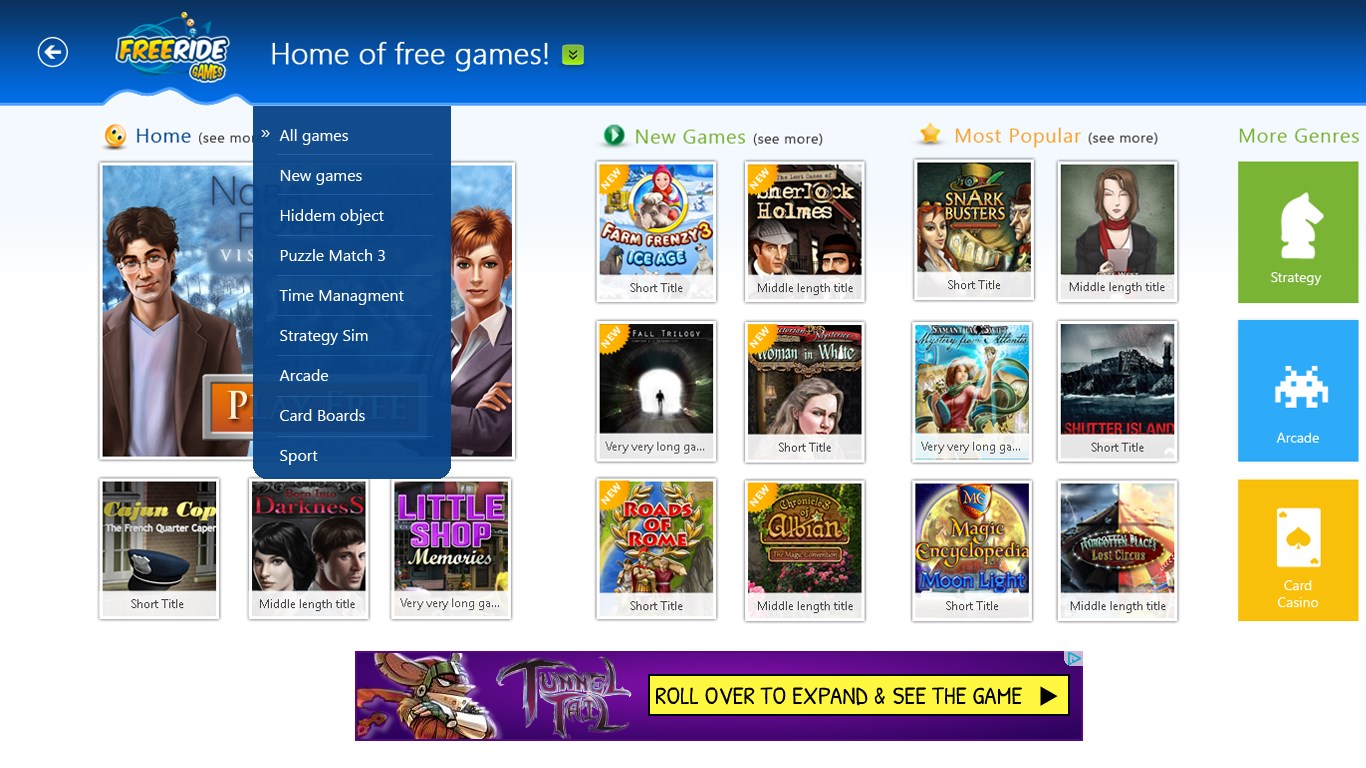Click "(see more)" next to Most Popular
Viewport: 1366px width, 768px height.
coord(1123,139)
